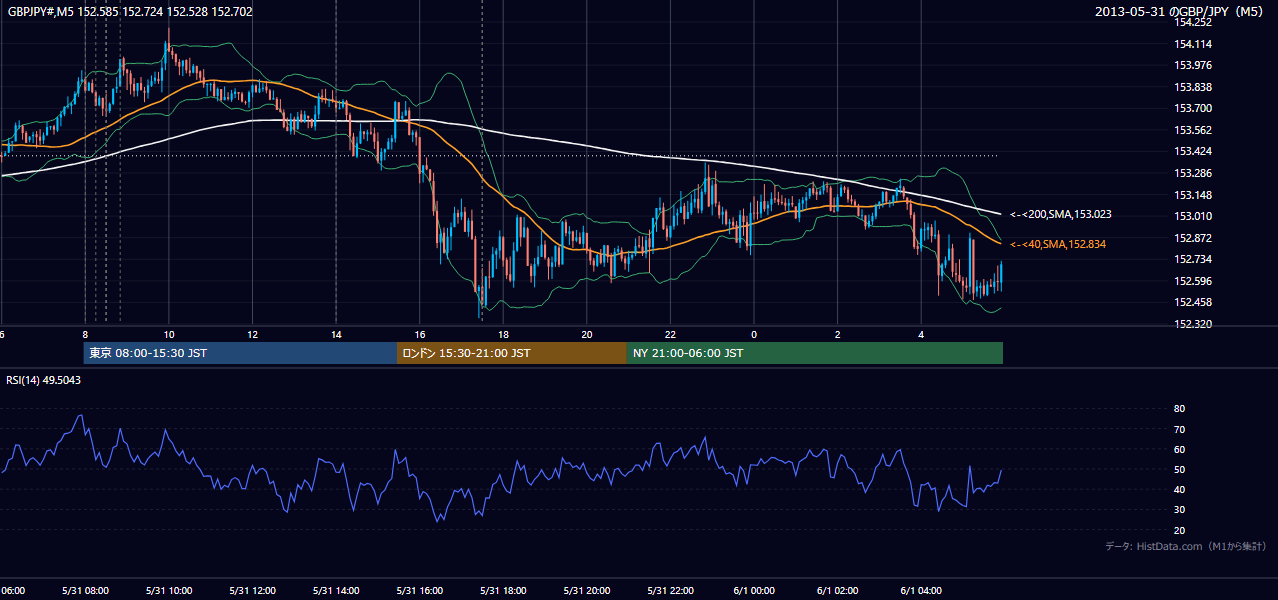Click price axis value 152.872
Viewport: 1278px width, 600px height.
[x=1192, y=238]
